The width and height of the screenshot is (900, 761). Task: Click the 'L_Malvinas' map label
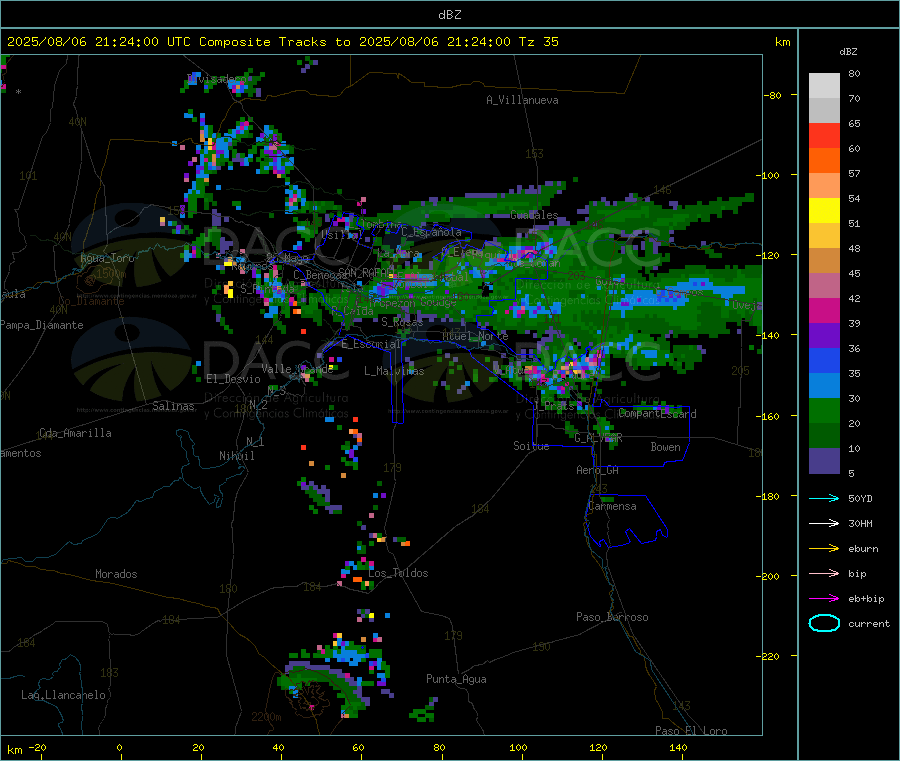coord(394,371)
